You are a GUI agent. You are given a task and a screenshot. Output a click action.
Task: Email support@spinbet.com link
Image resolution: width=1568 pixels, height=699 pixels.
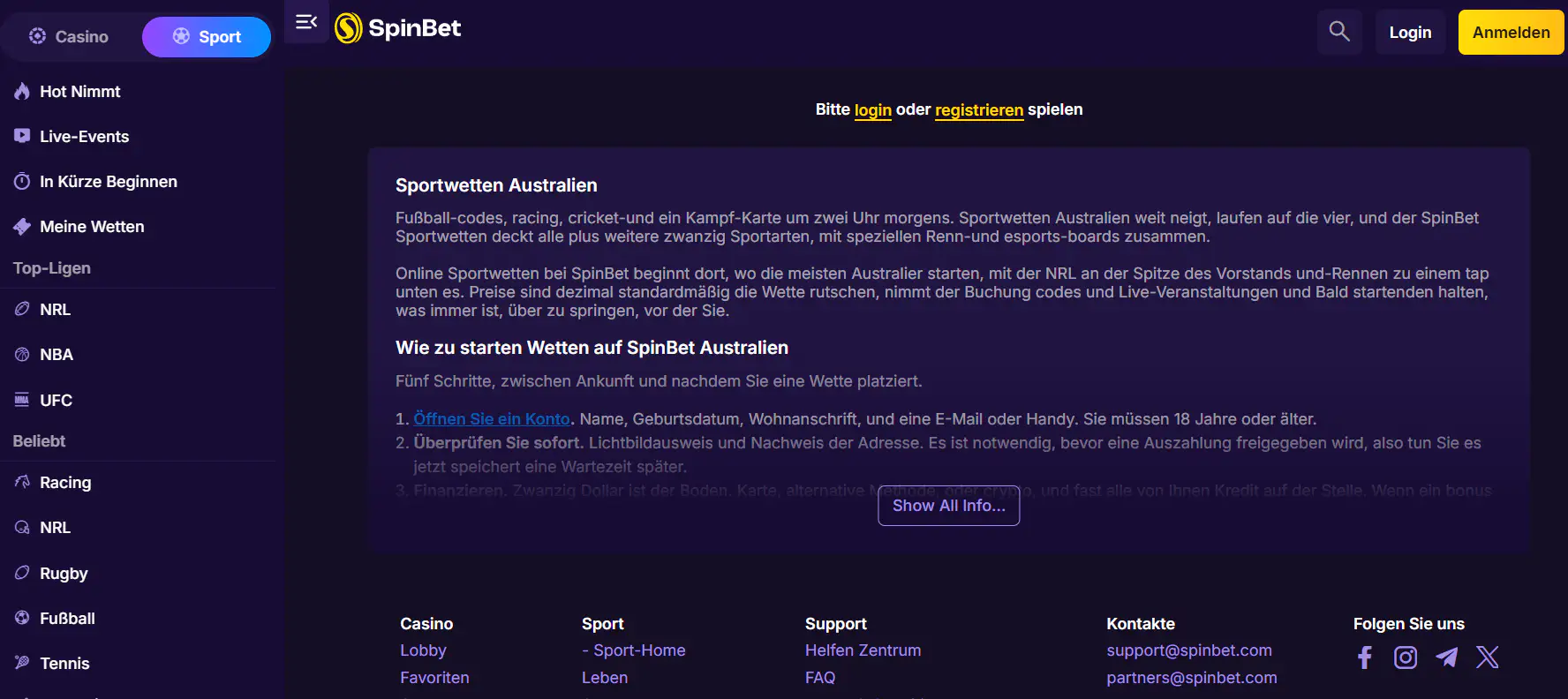[x=1189, y=650]
